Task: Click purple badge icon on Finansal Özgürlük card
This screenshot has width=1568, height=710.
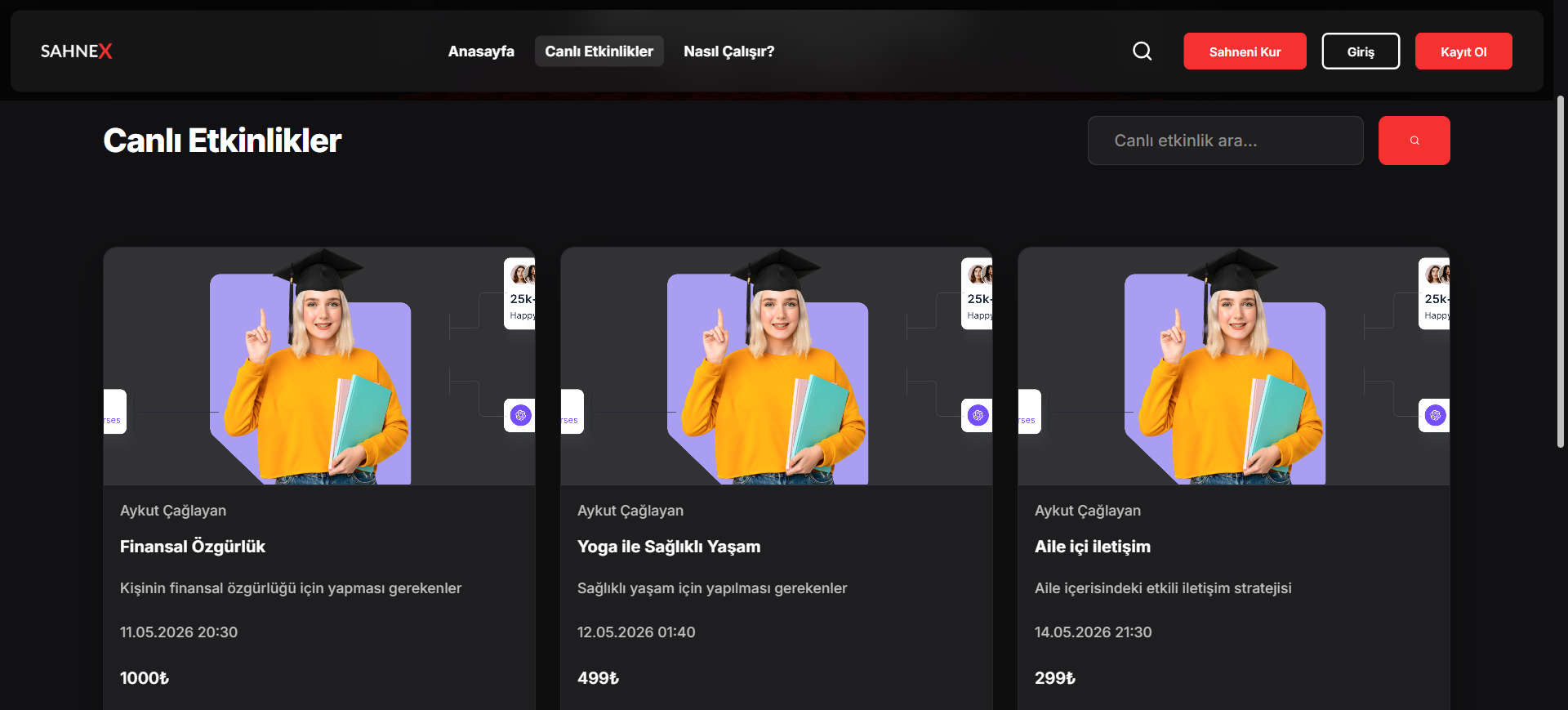Action: (520, 415)
